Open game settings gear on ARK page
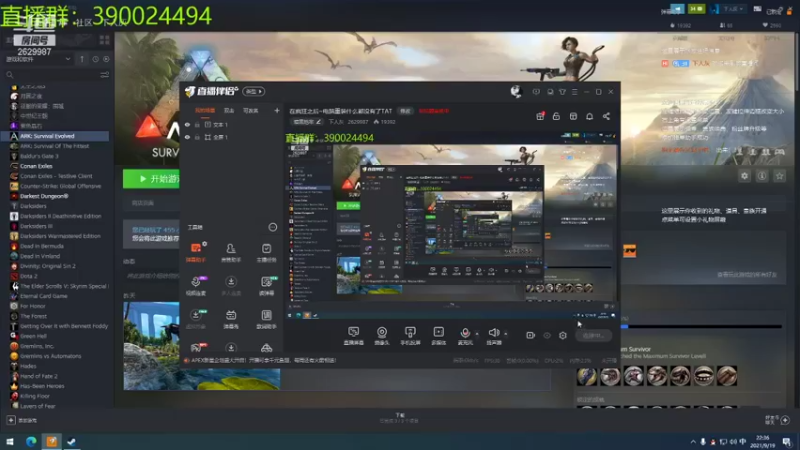The image size is (800, 450). click(x=744, y=176)
